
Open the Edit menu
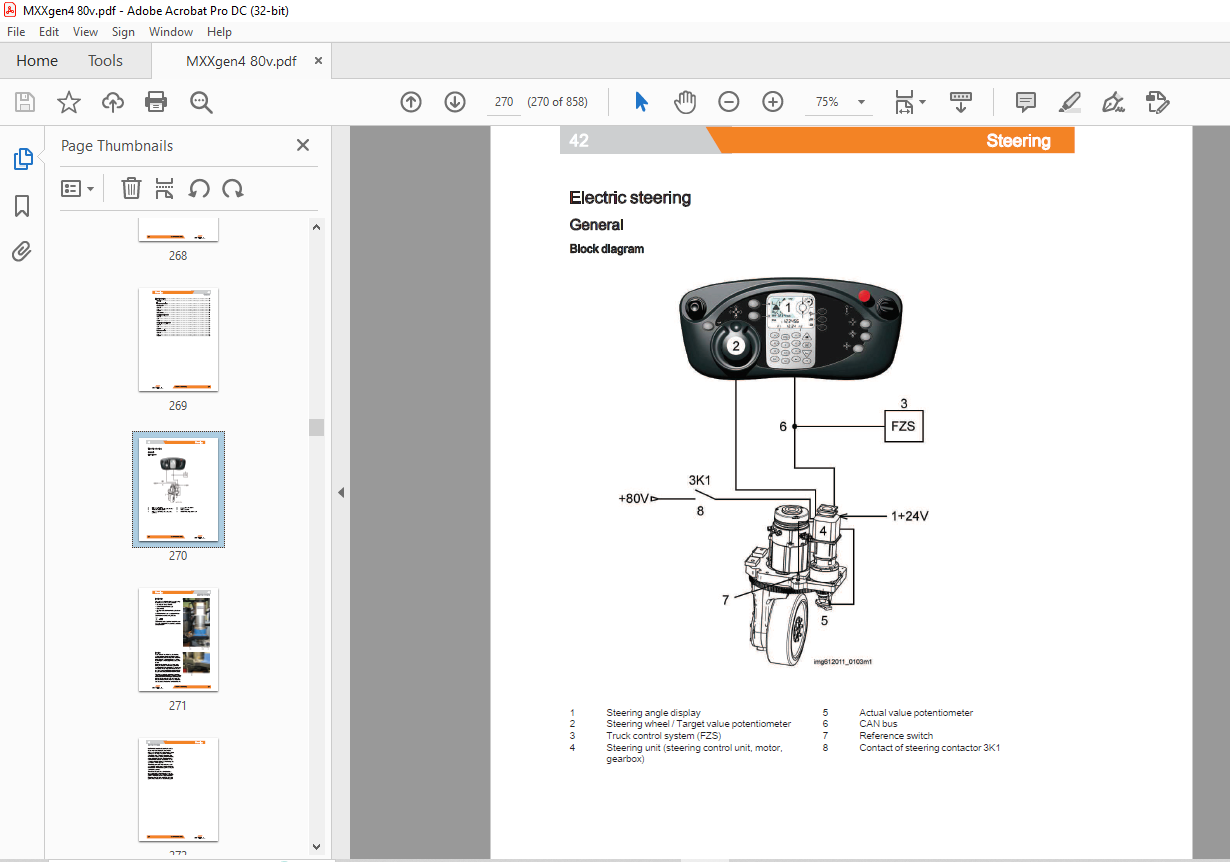pyautogui.click(x=50, y=32)
